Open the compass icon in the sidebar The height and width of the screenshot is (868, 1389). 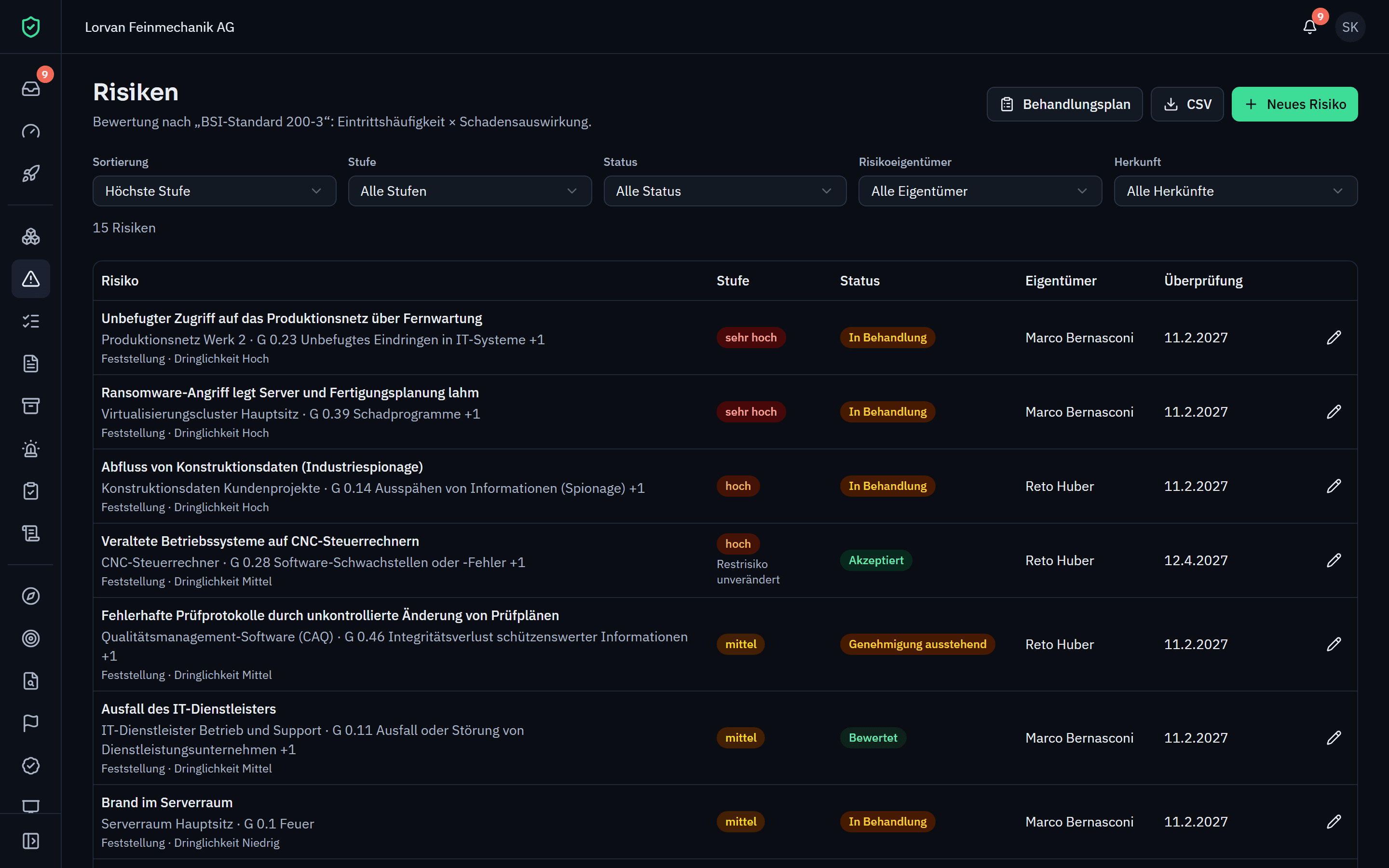30,596
